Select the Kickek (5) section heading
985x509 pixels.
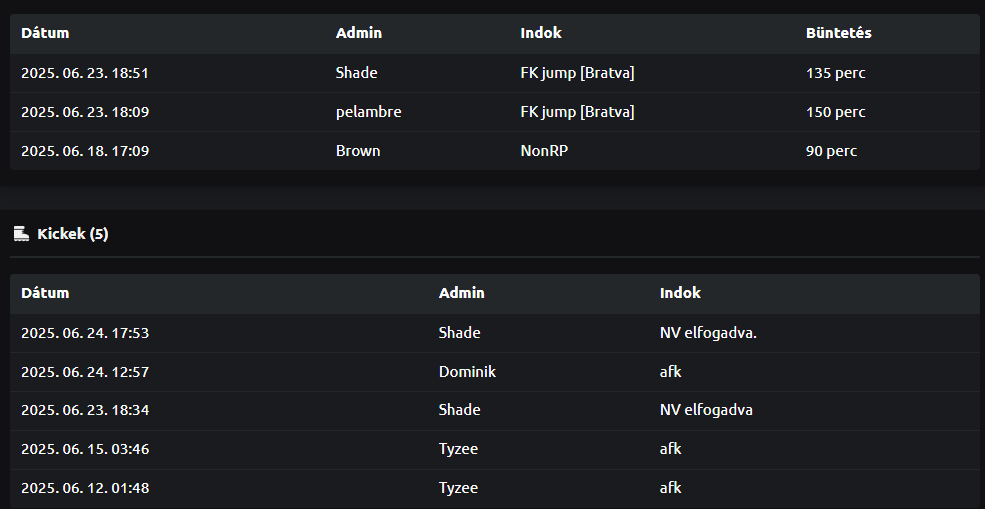pos(72,234)
